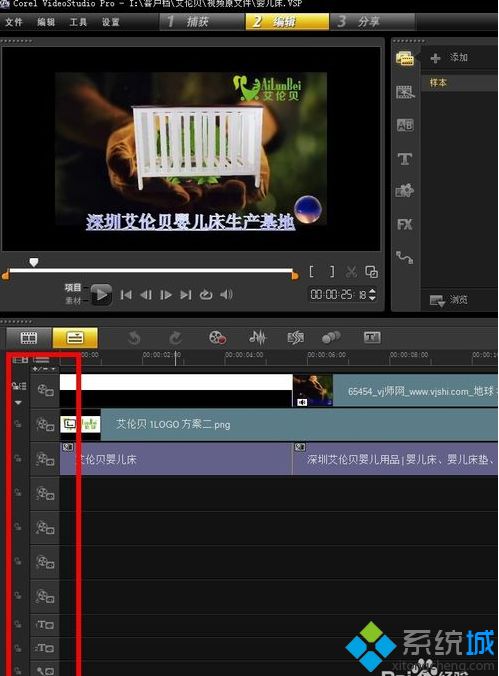Switch to step 3 分享 tab
499x676 pixels.
click(x=372, y=22)
